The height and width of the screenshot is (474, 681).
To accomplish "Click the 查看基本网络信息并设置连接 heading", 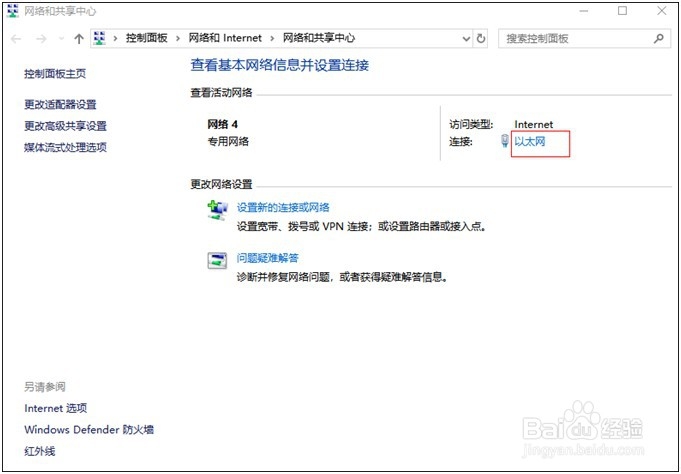I will tap(280, 65).
